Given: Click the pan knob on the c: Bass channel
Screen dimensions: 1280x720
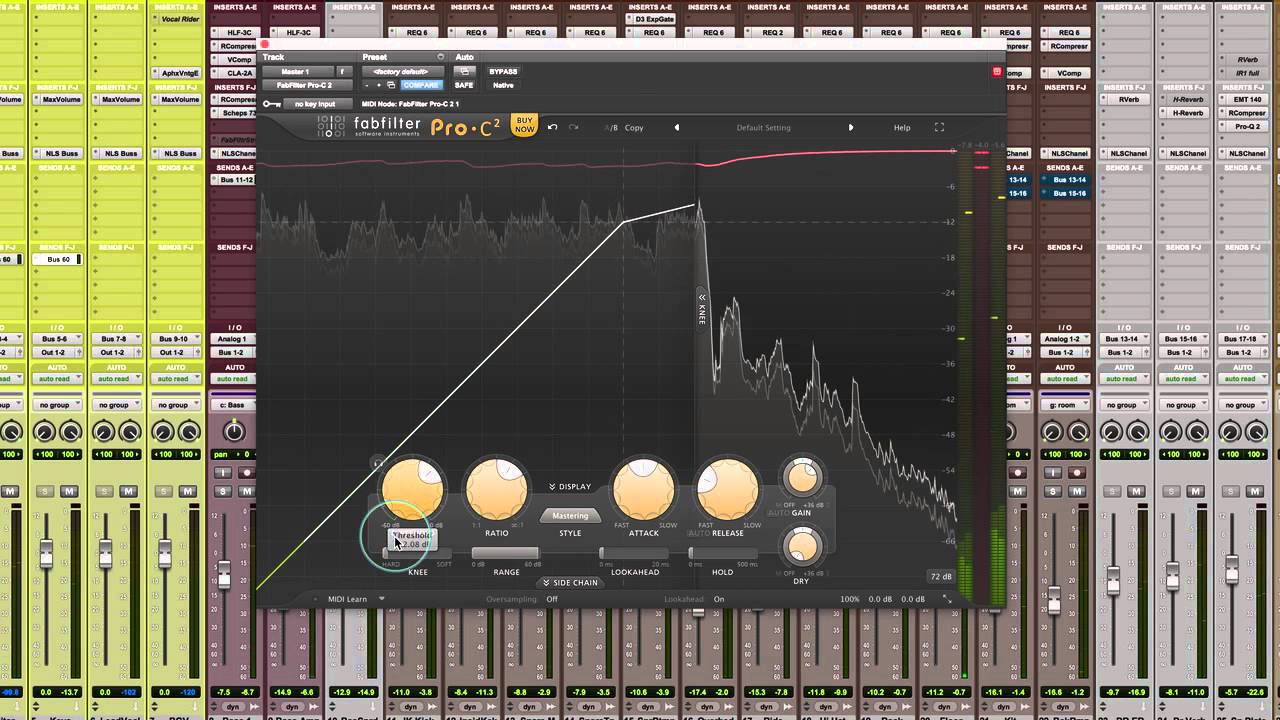Looking at the screenshot, I should [233, 431].
